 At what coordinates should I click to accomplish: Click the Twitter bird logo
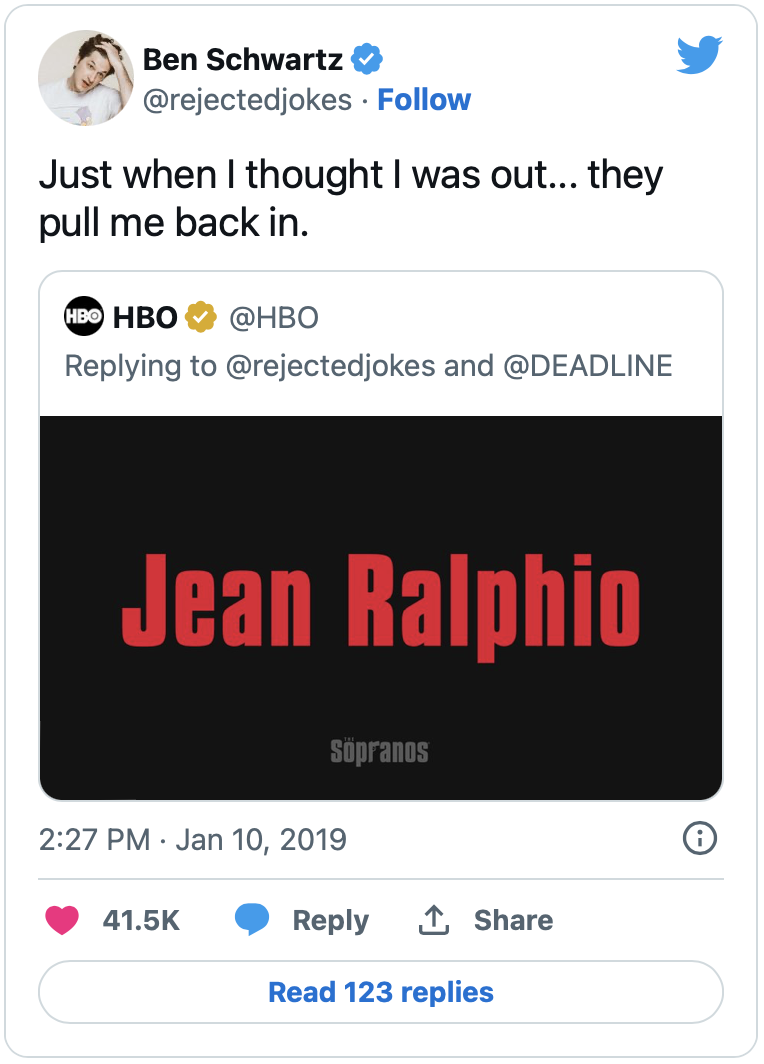700,55
